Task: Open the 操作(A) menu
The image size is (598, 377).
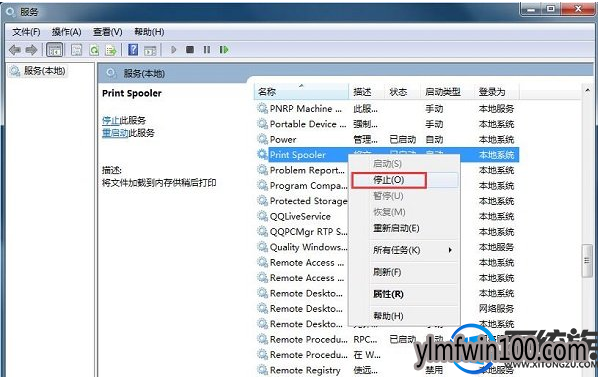Action: 66,32
